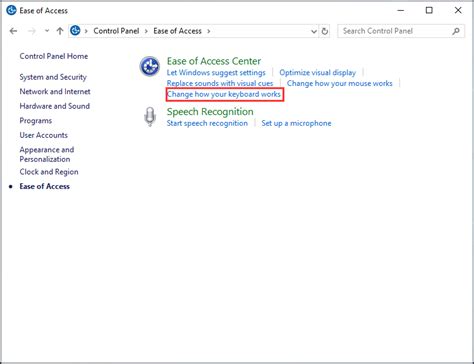
Task: Go up one level with the up arrow
Action: pos(60,31)
